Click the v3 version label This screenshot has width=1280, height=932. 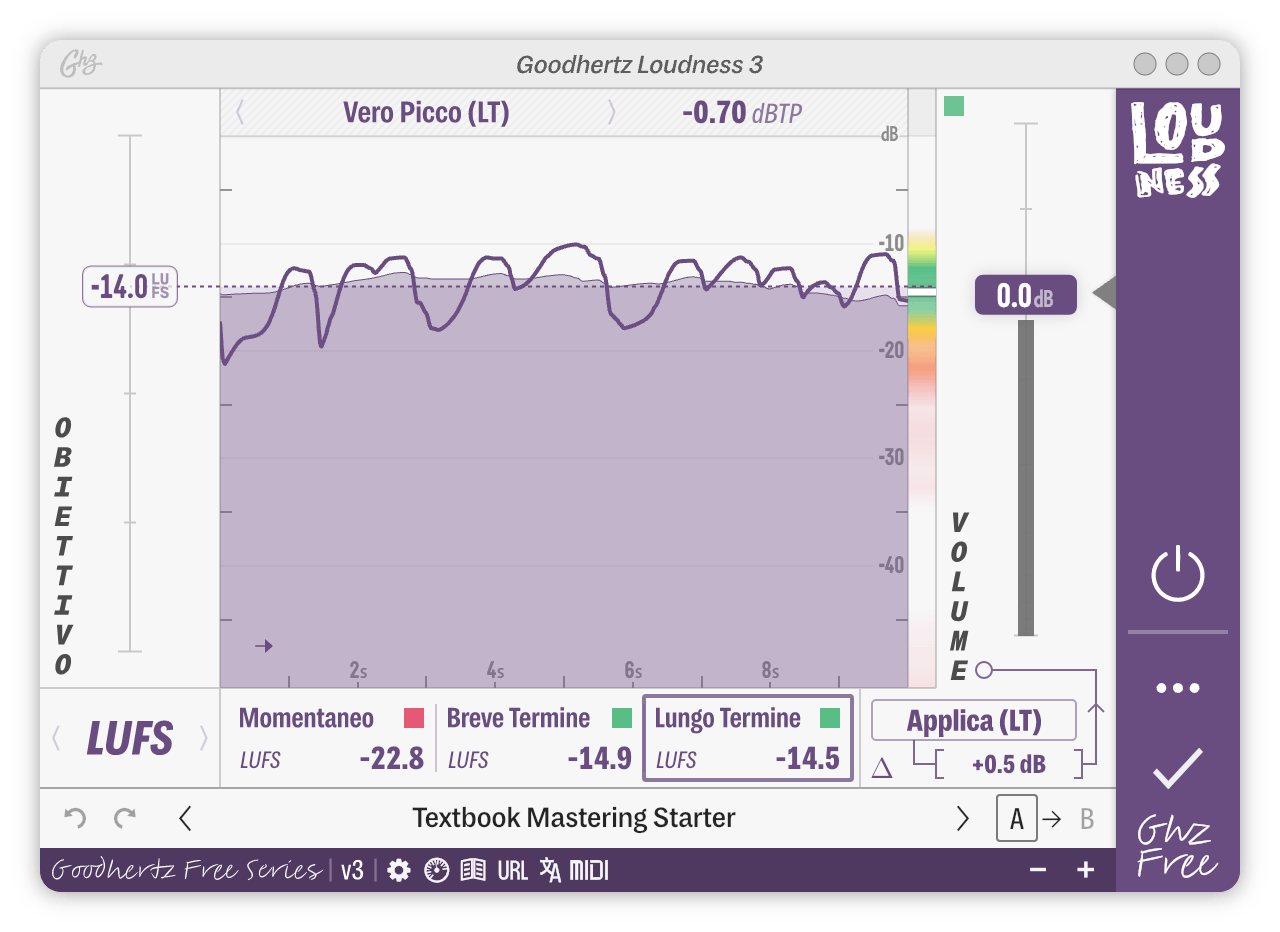[x=352, y=871]
